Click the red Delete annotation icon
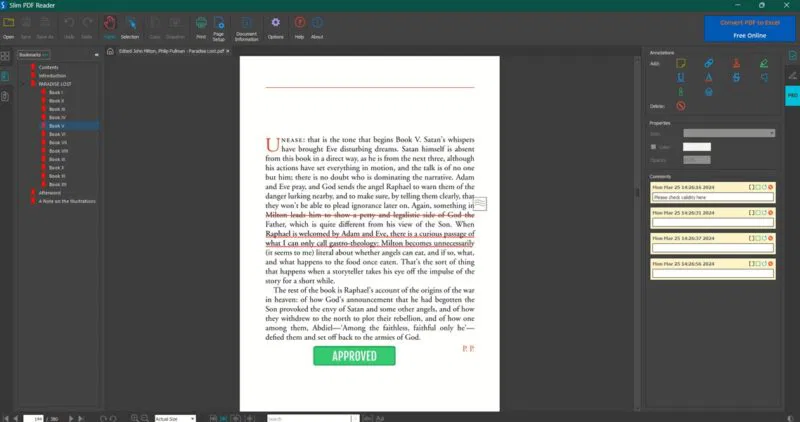The width and height of the screenshot is (800, 422). pos(681,106)
